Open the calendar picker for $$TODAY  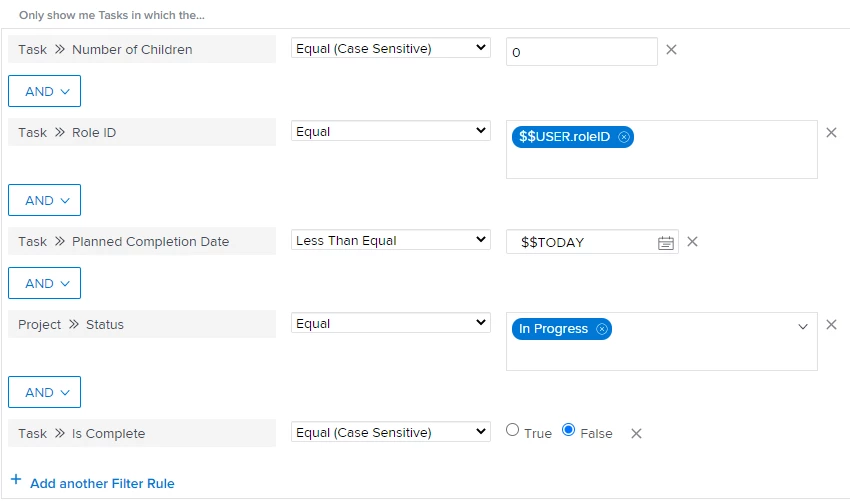point(666,243)
